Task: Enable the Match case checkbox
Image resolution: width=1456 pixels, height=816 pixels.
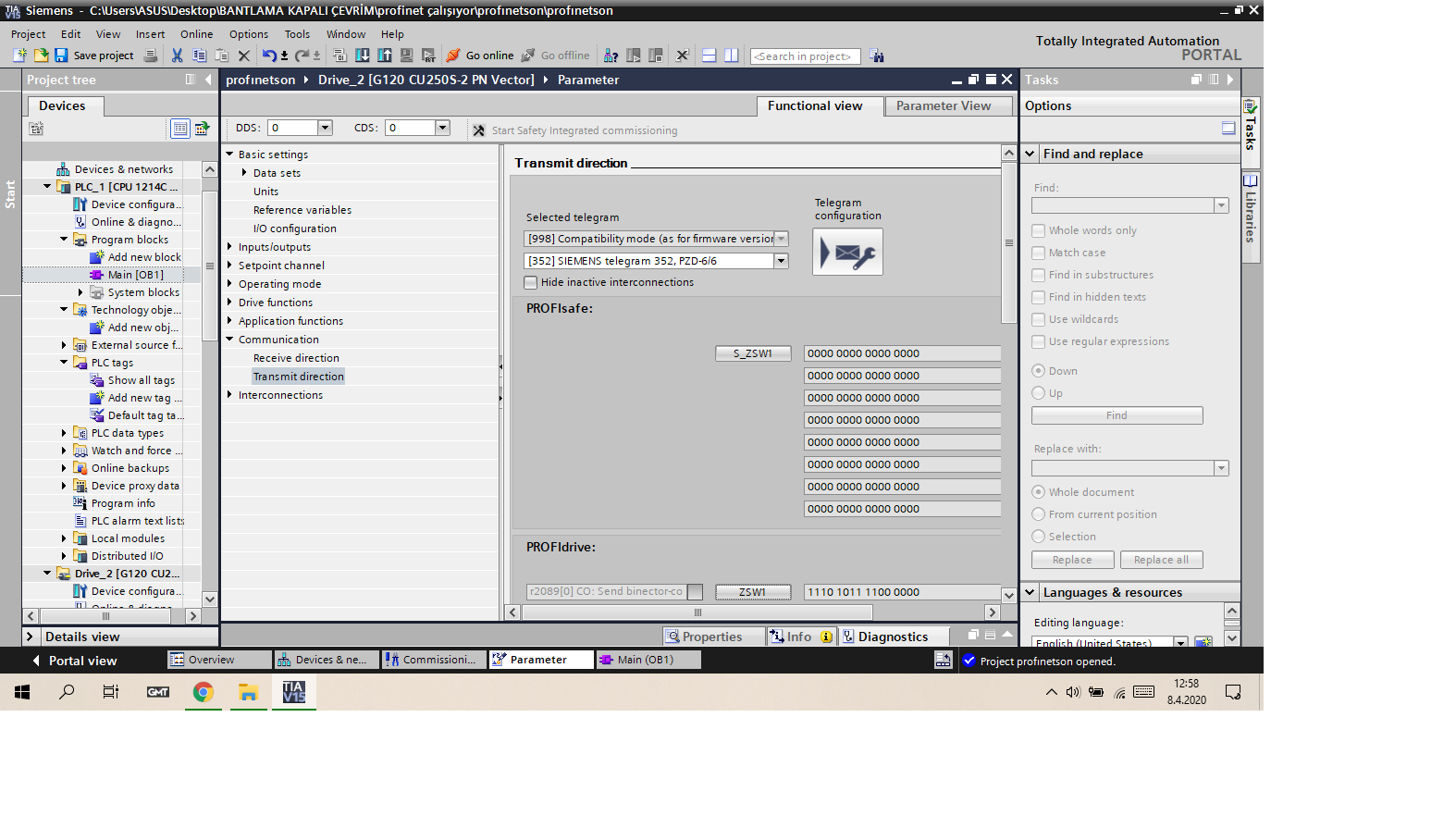Action: [x=1039, y=253]
